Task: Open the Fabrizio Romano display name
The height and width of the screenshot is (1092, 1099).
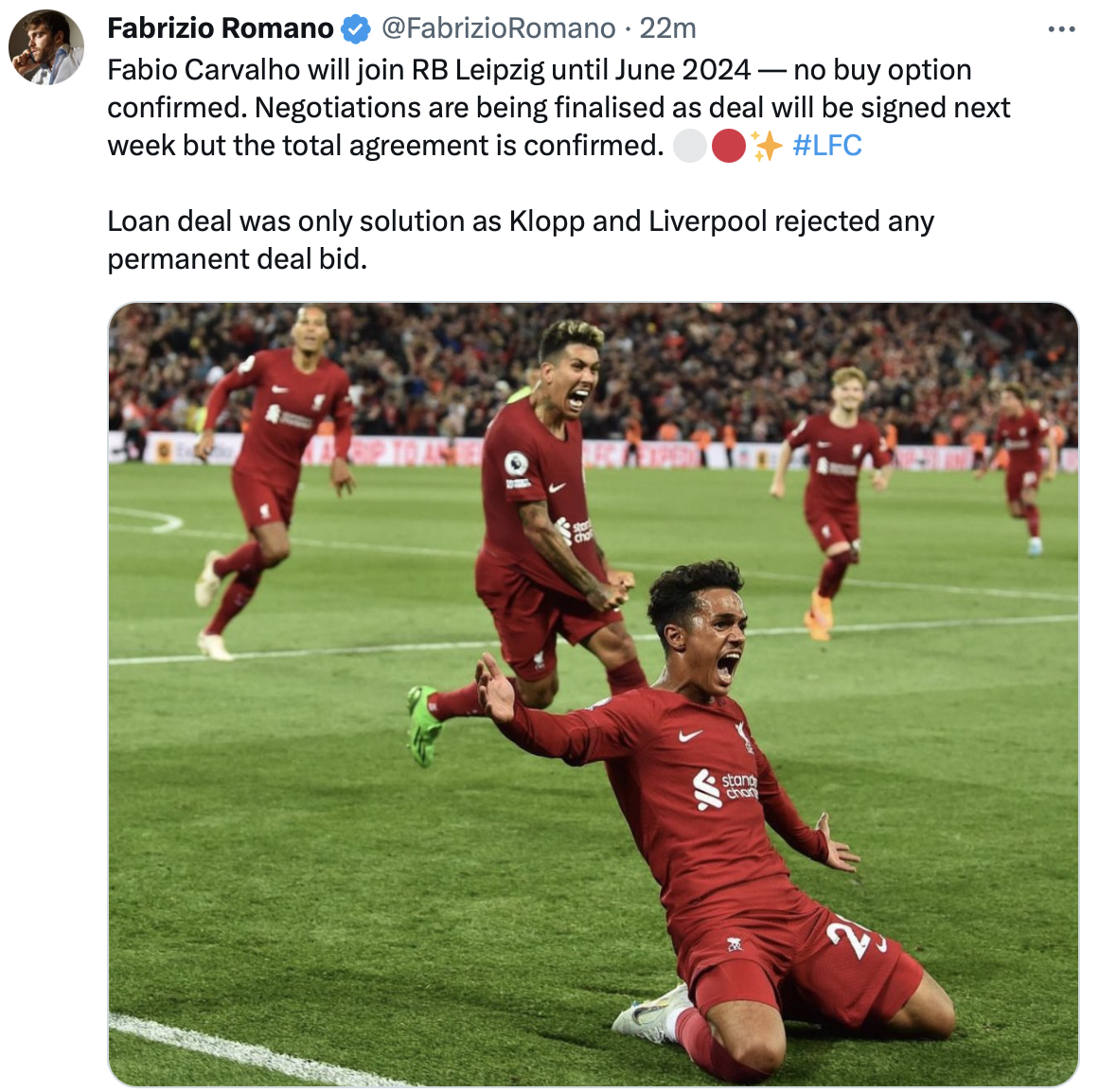Action: (x=220, y=28)
